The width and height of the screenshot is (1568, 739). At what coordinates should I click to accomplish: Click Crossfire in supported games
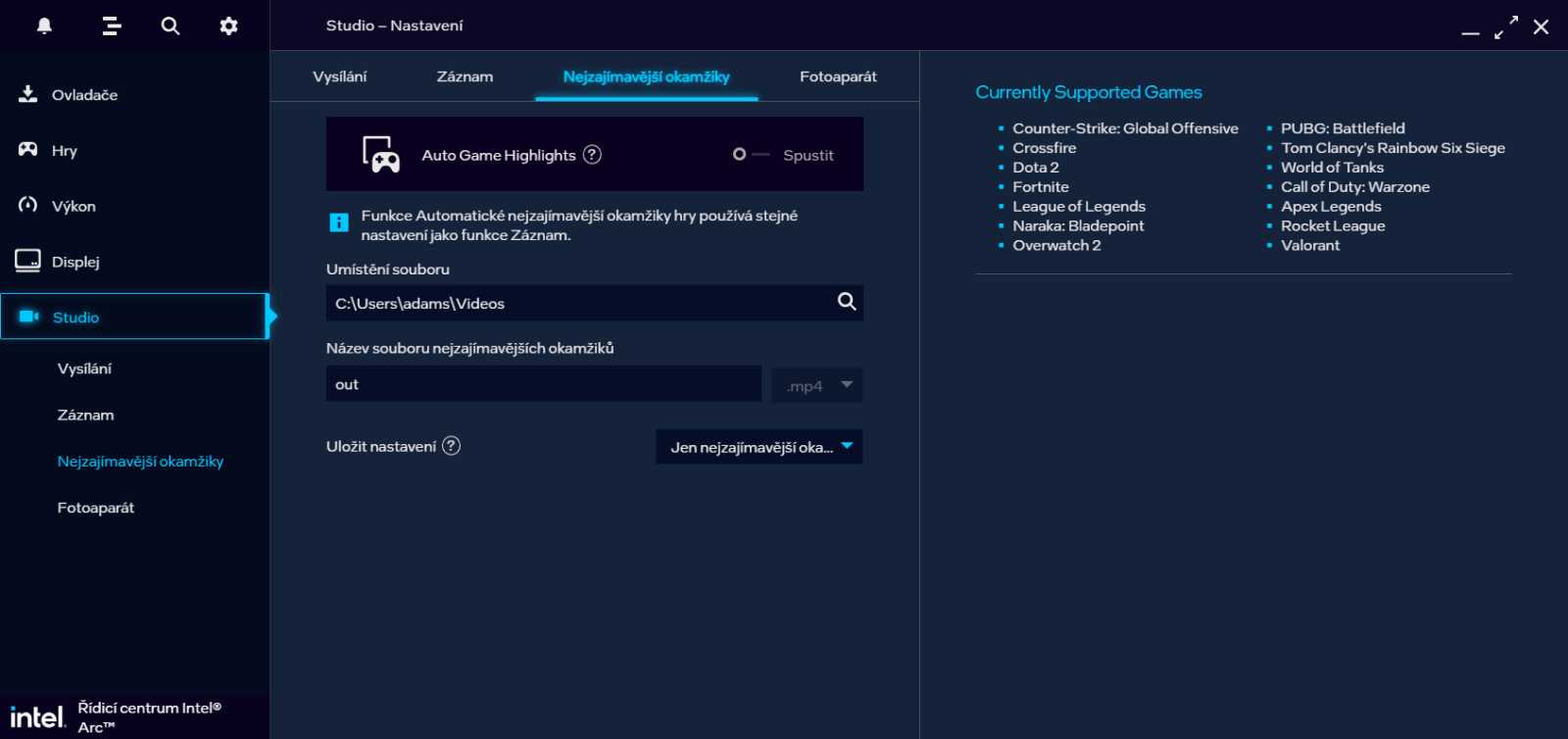[x=1044, y=148]
